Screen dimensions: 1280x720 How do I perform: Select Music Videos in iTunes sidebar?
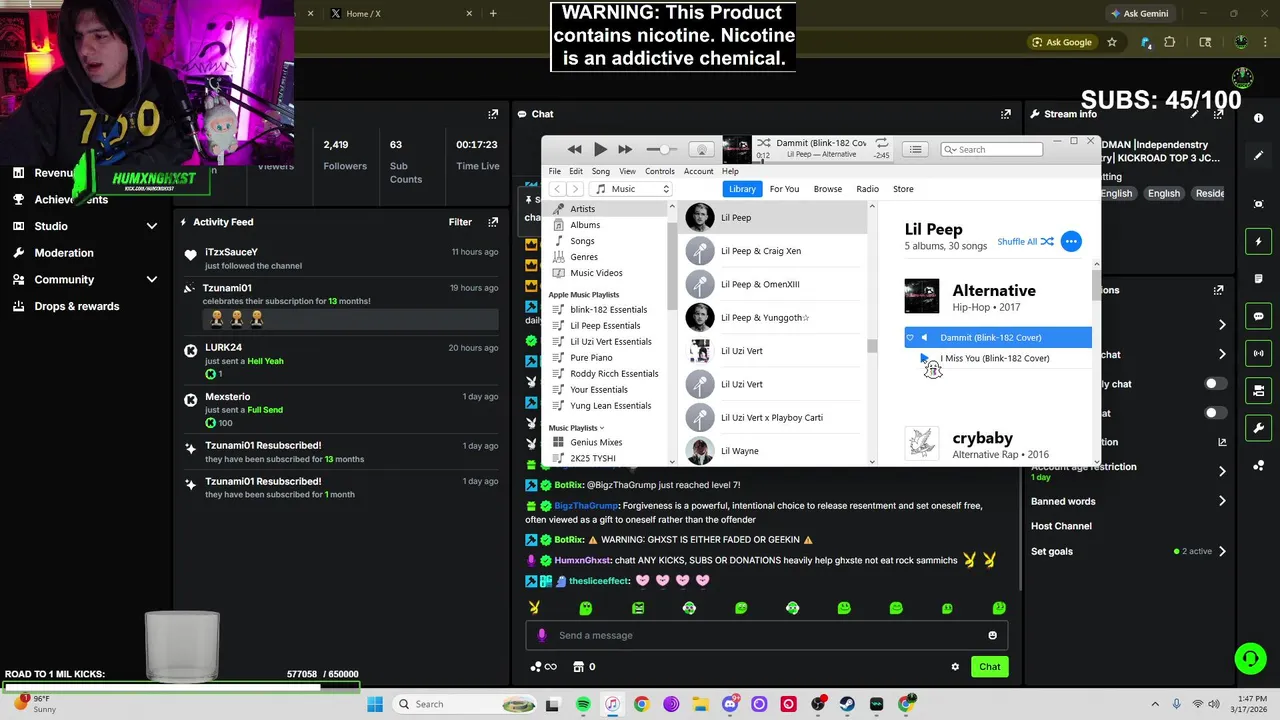(596, 273)
